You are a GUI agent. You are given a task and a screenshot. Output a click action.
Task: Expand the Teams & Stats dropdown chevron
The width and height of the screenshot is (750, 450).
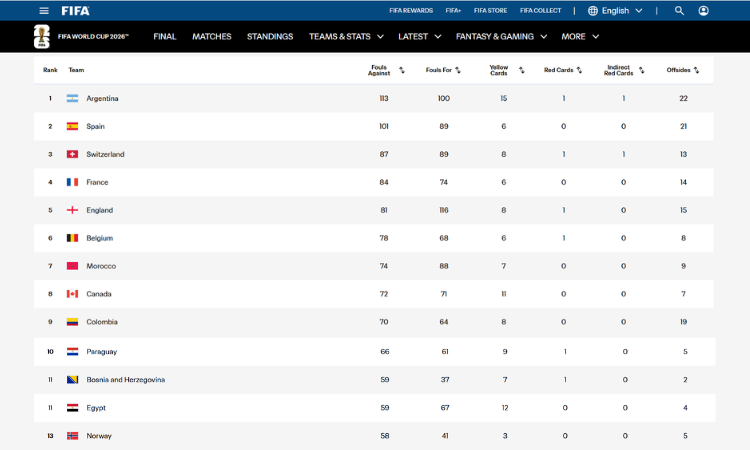pos(380,36)
